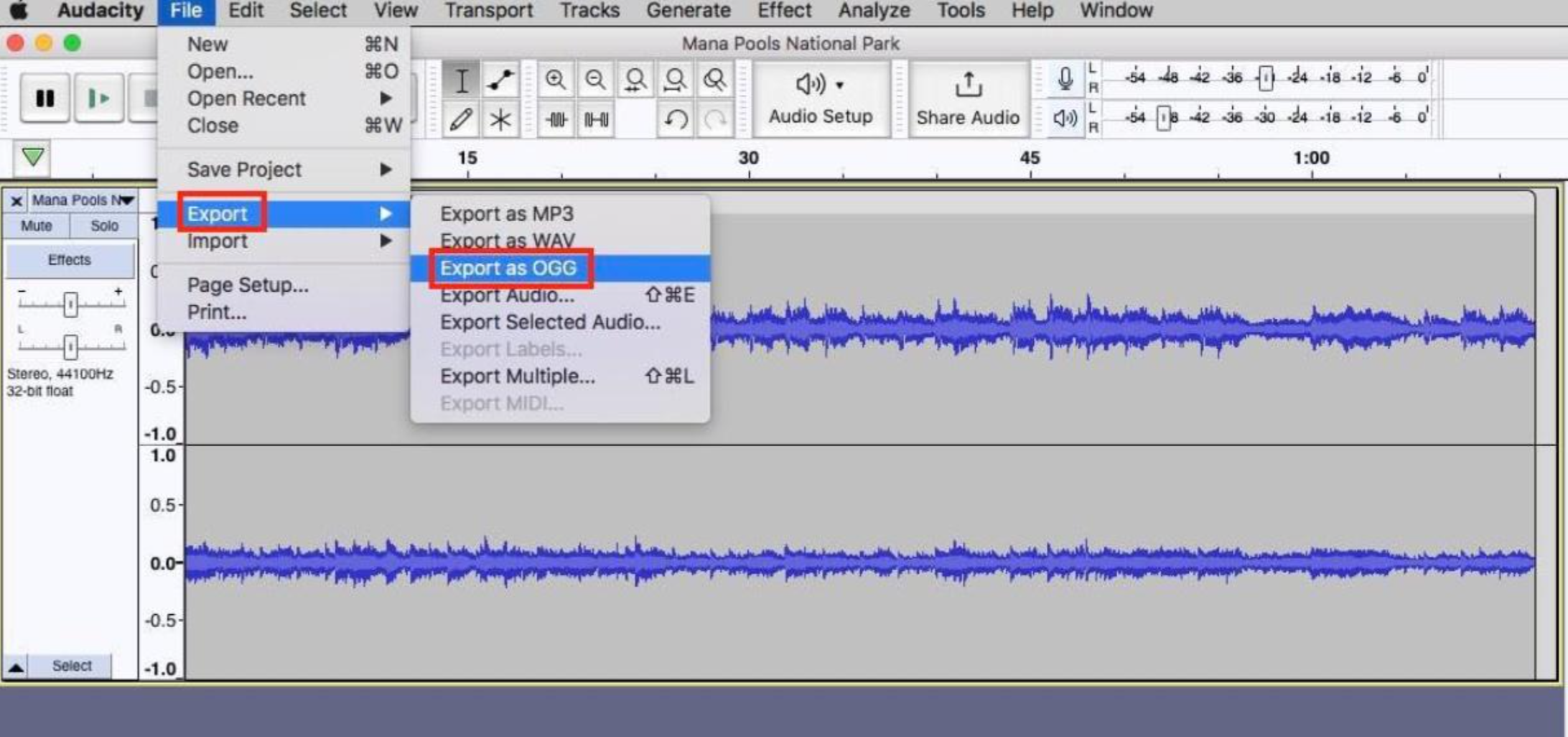Select the Multi-tool asterisk icon
The width and height of the screenshot is (1568, 737).
(x=500, y=119)
